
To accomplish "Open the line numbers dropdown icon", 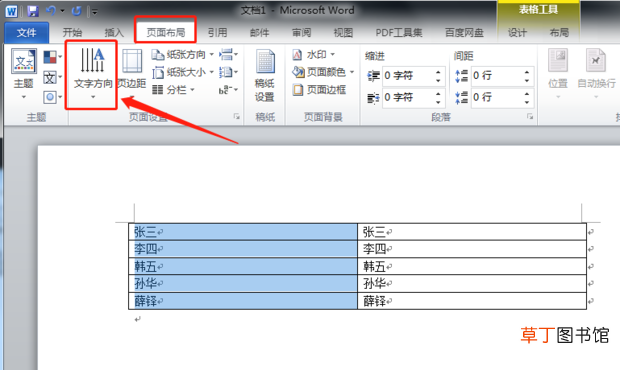I will click(228, 72).
